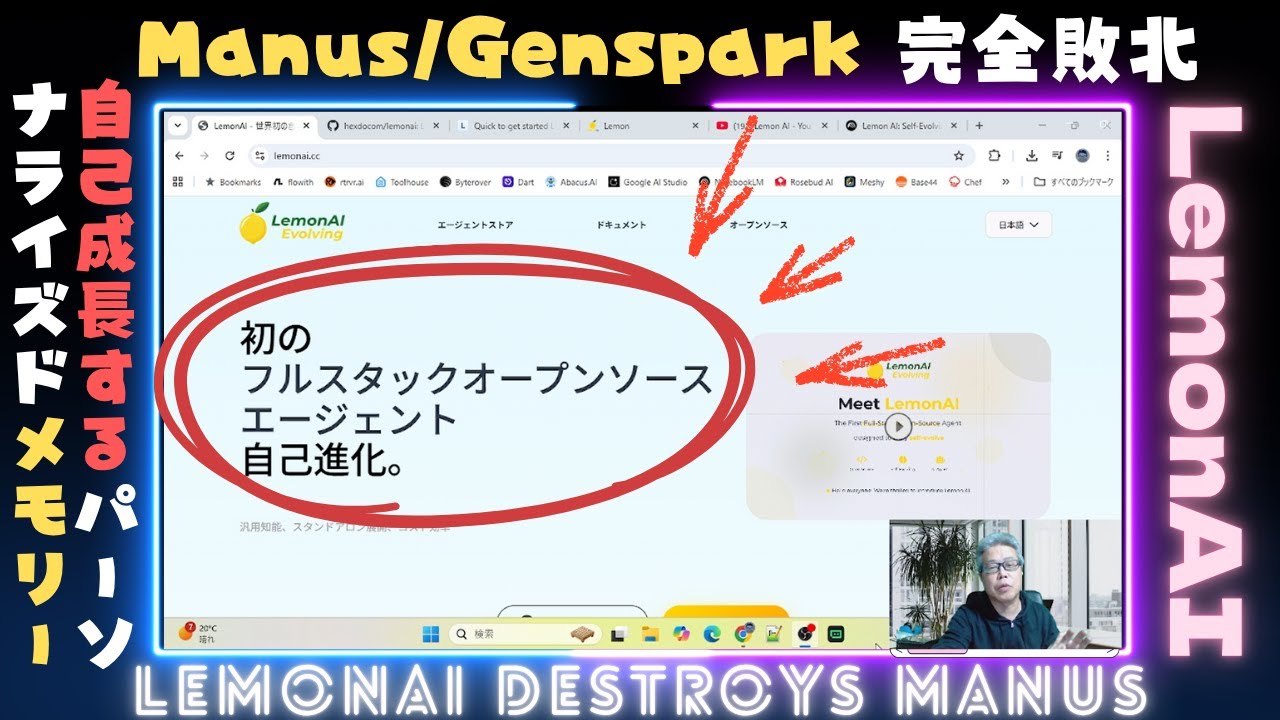Reload the lemonai.cc page
Image resolution: width=1280 pixels, height=720 pixels.
click(229, 156)
